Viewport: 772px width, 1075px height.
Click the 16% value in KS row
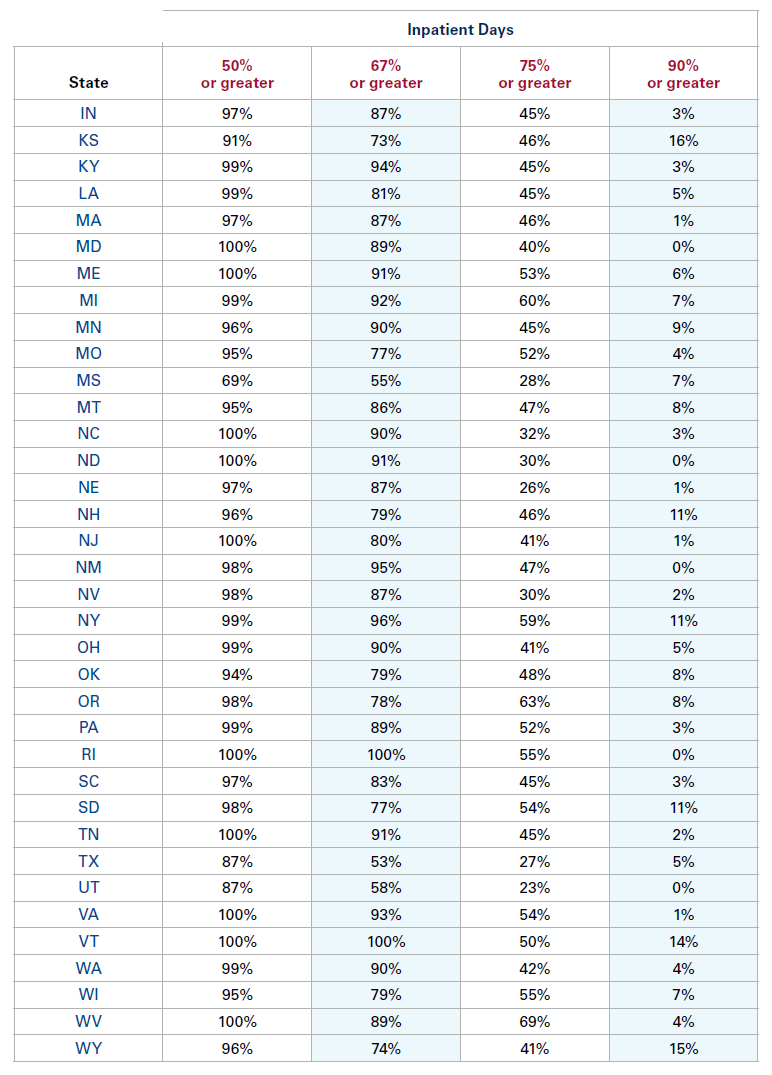coord(683,140)
